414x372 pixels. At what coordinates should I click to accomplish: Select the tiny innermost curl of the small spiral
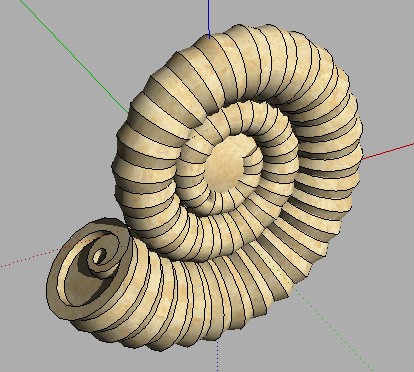pos(99,257)
